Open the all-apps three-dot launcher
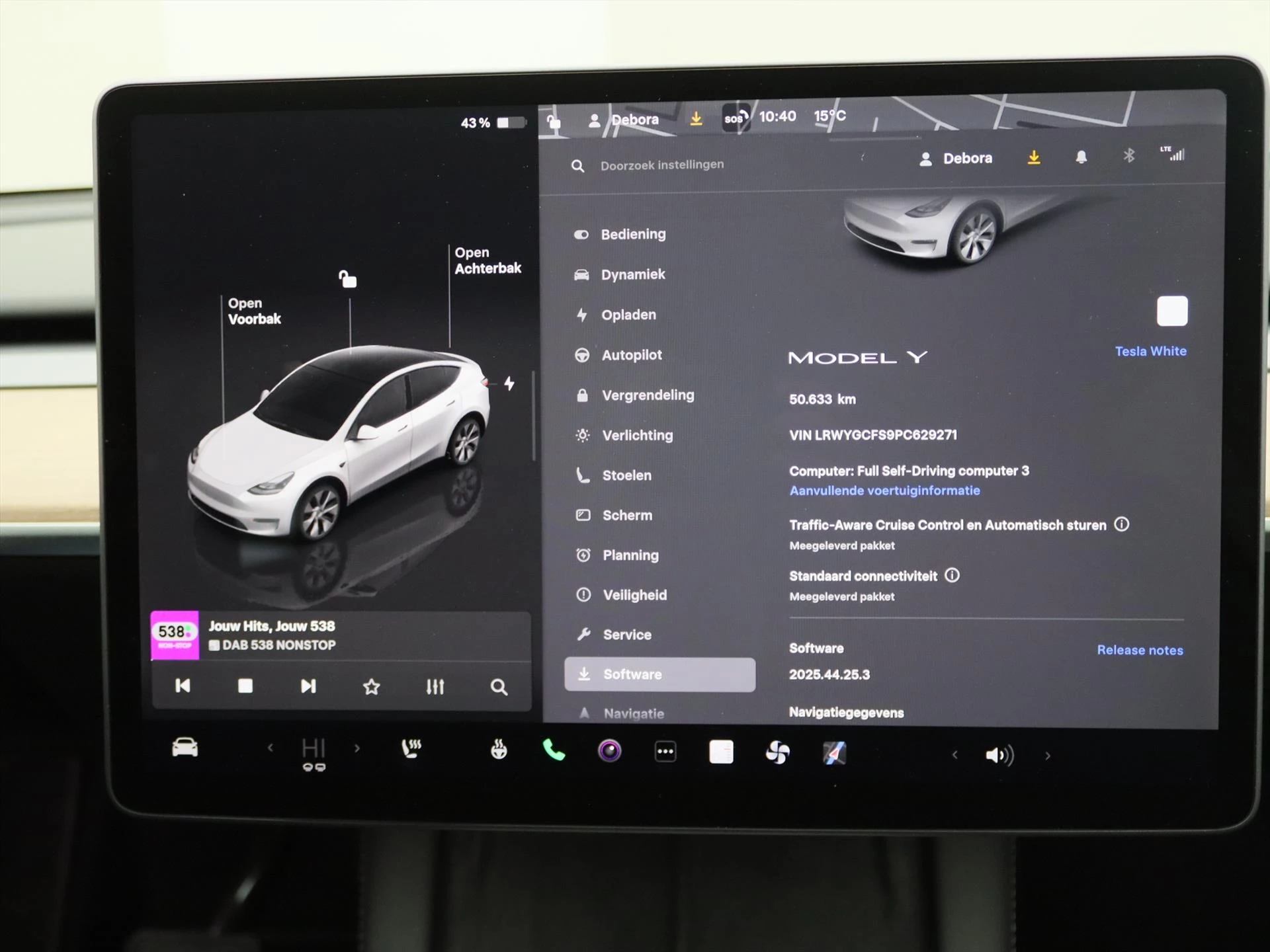Screen dimensions: 1270x952 (665, 752)
